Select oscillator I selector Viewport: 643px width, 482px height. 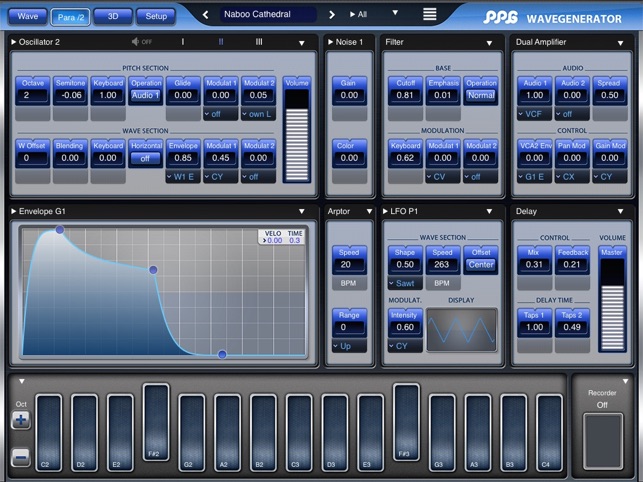(182, 42)
